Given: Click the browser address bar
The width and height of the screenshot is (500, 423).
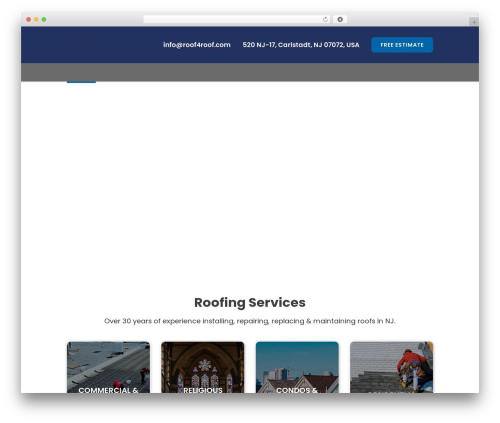Looking at the screenshot, I should tap(237, 19).
